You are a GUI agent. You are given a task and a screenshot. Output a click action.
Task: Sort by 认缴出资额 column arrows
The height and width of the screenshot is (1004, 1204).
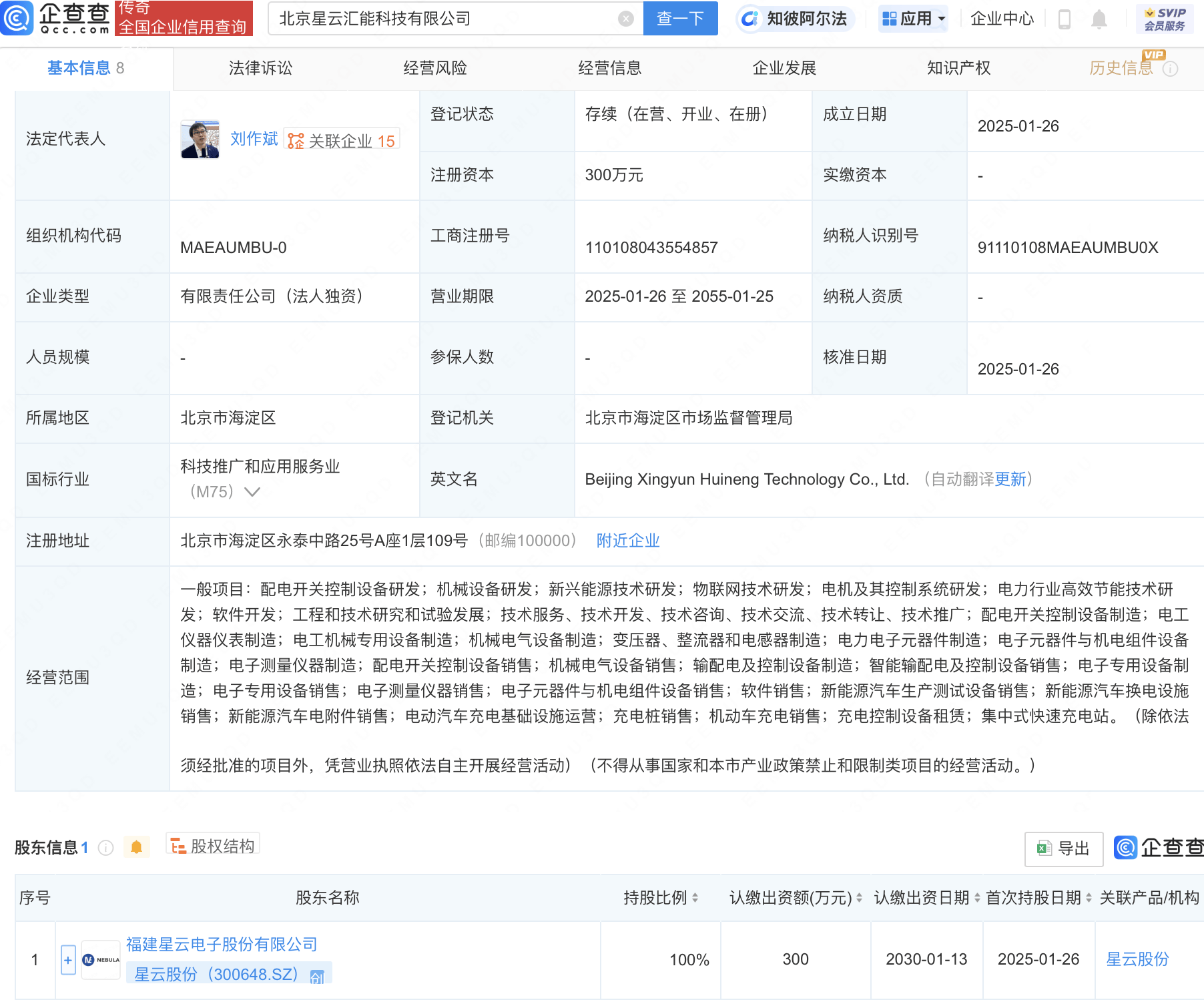coord(859,898)
